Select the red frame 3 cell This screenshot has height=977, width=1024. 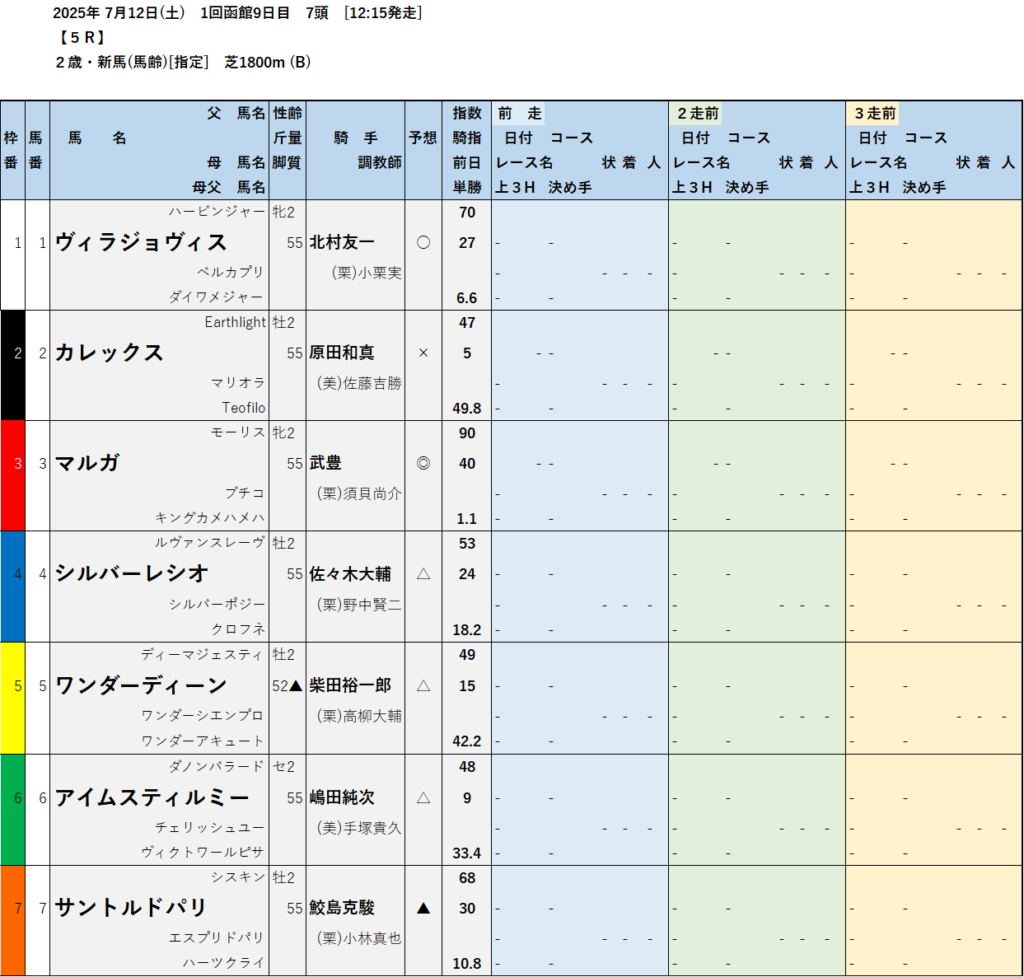point(13,475)
